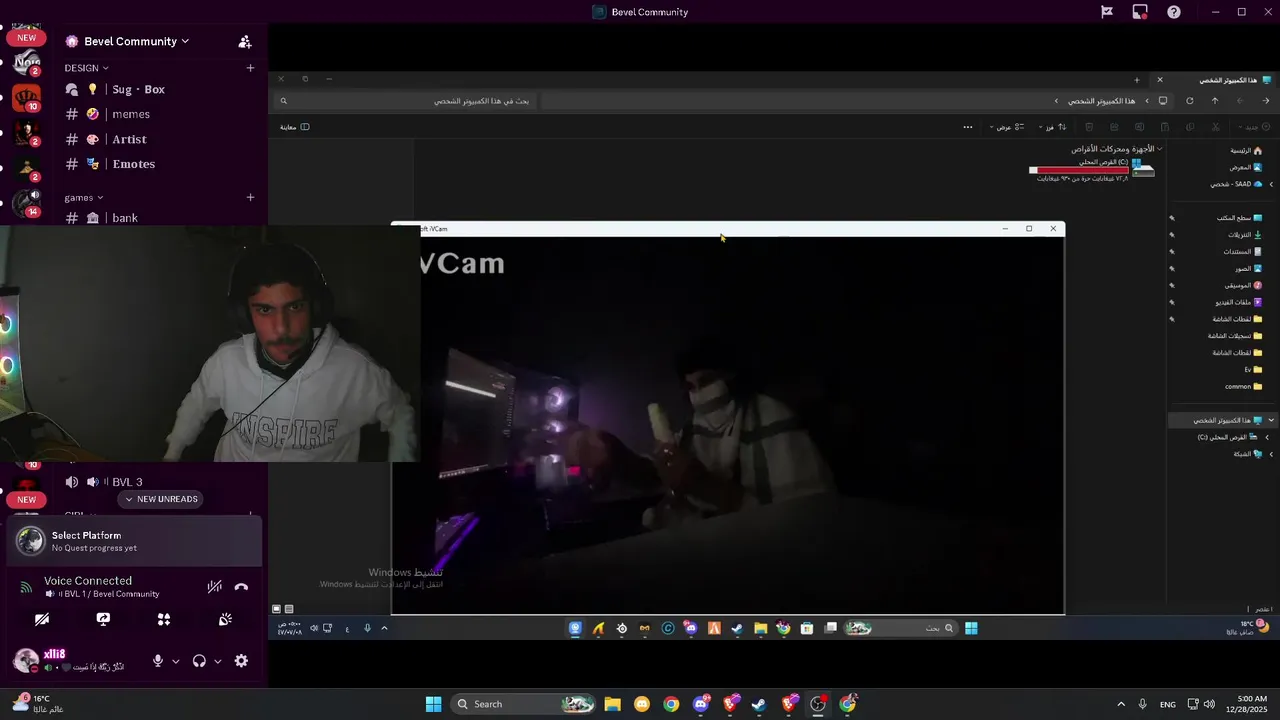
Task: Add a channel to games category
Action: point(250,198)
